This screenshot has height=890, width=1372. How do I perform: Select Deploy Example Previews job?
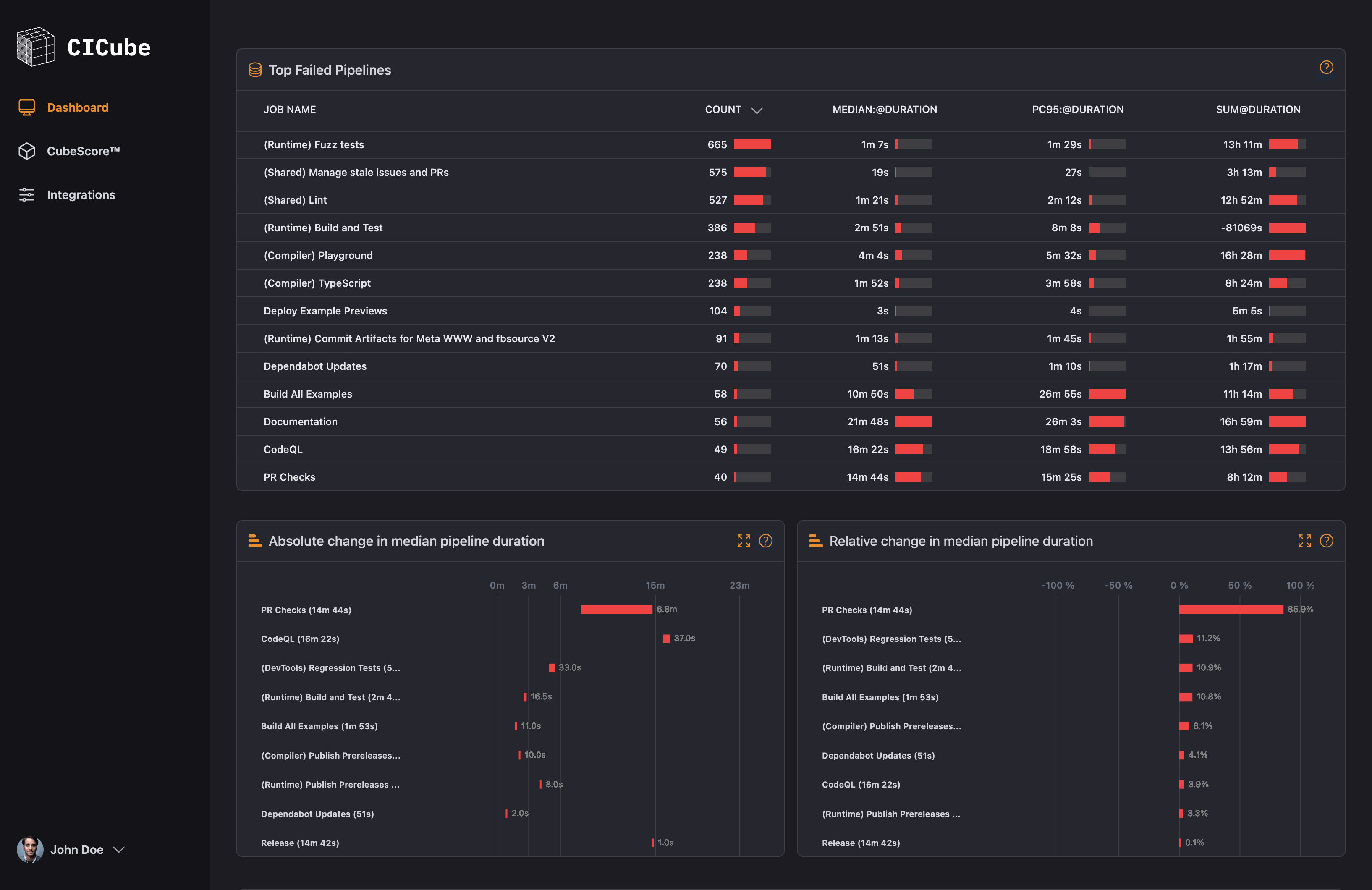pyautogui.click(x=791, y=311)
